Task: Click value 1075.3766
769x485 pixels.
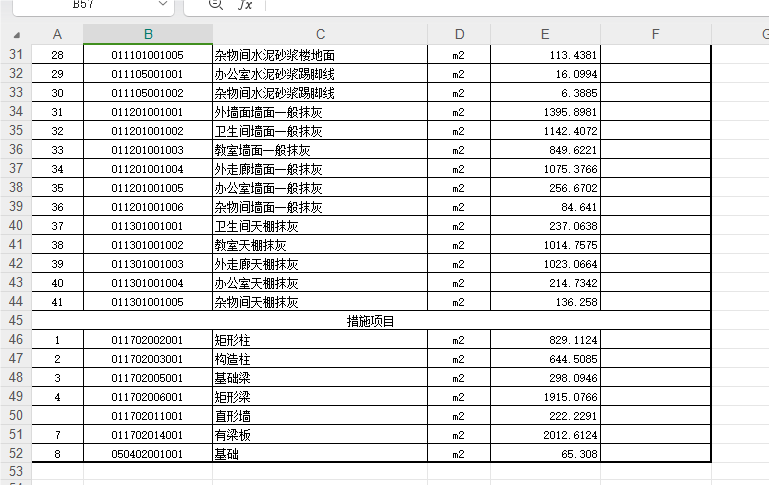Action: 545,169
